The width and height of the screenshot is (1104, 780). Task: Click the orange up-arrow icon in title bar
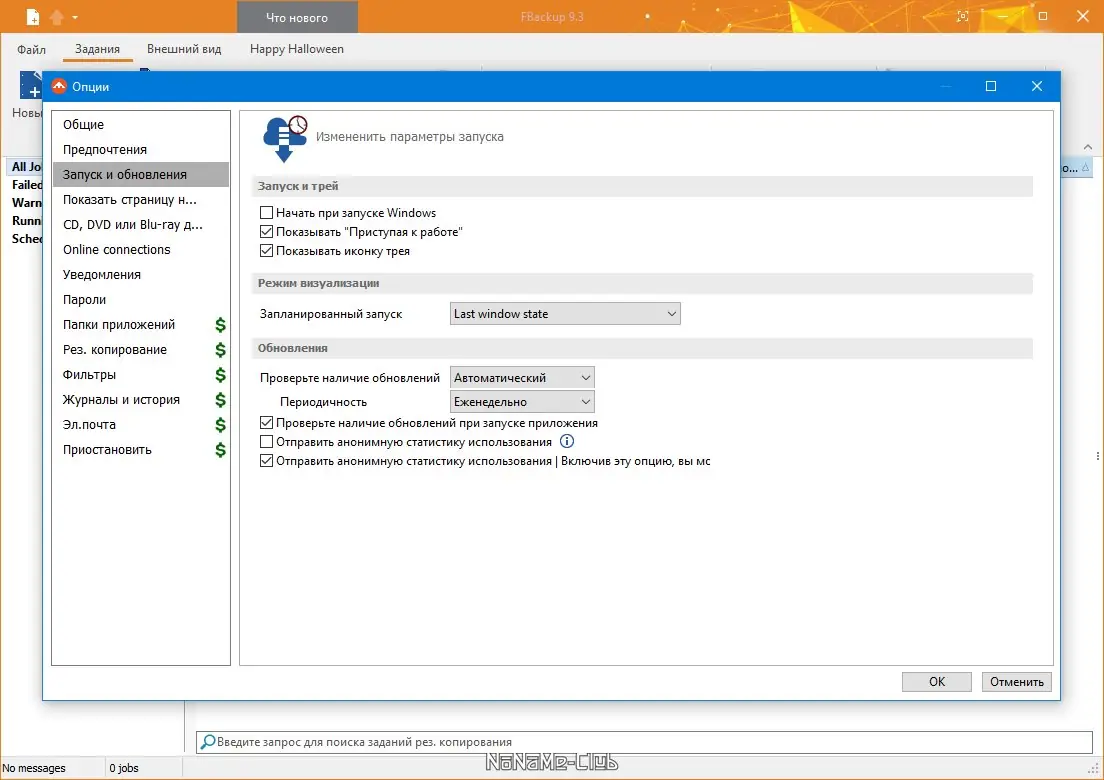[x=57, y=16]
